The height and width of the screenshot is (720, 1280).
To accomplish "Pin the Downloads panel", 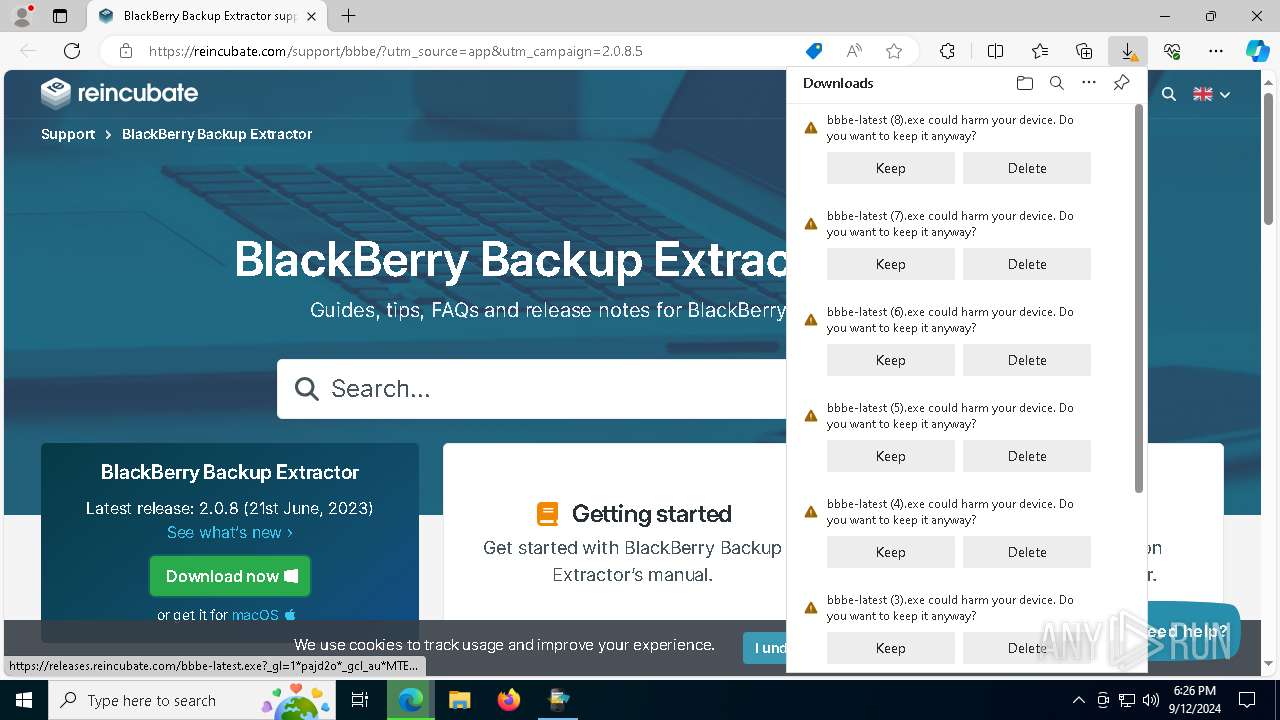I will 1121,83.
